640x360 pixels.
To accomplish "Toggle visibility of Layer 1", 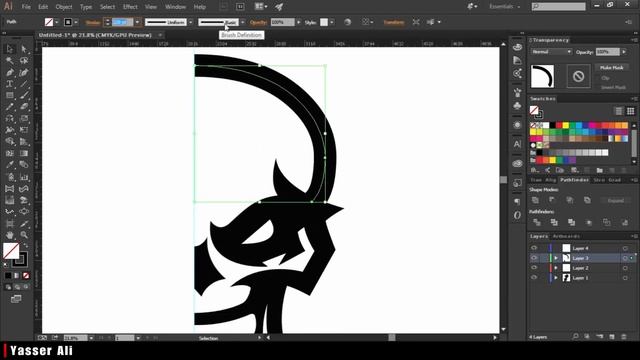I will (x=534, y=278).
